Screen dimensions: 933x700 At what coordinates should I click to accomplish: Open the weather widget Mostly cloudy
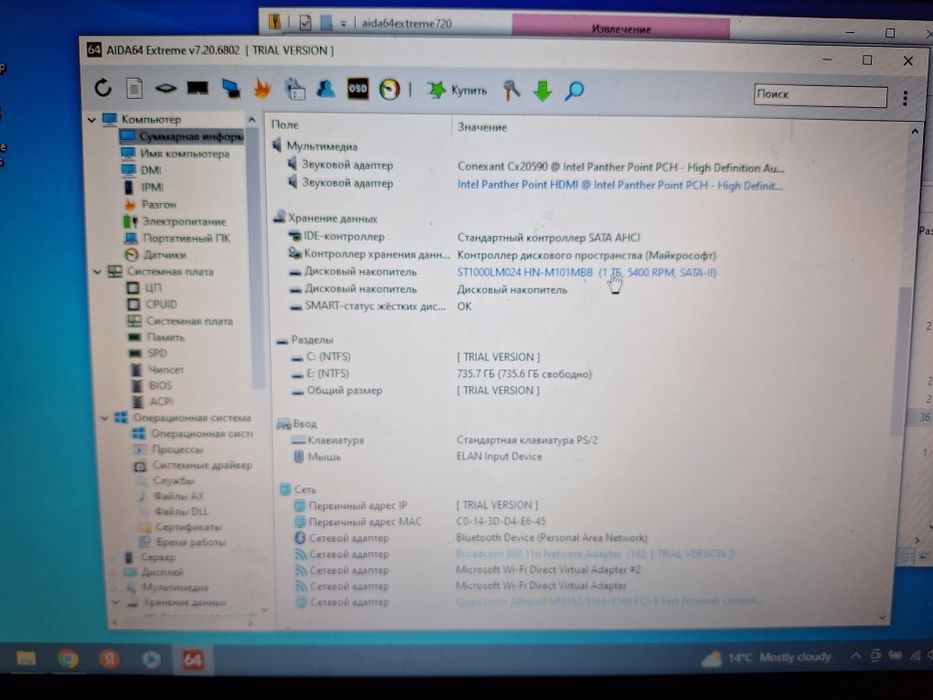[766, 658]
